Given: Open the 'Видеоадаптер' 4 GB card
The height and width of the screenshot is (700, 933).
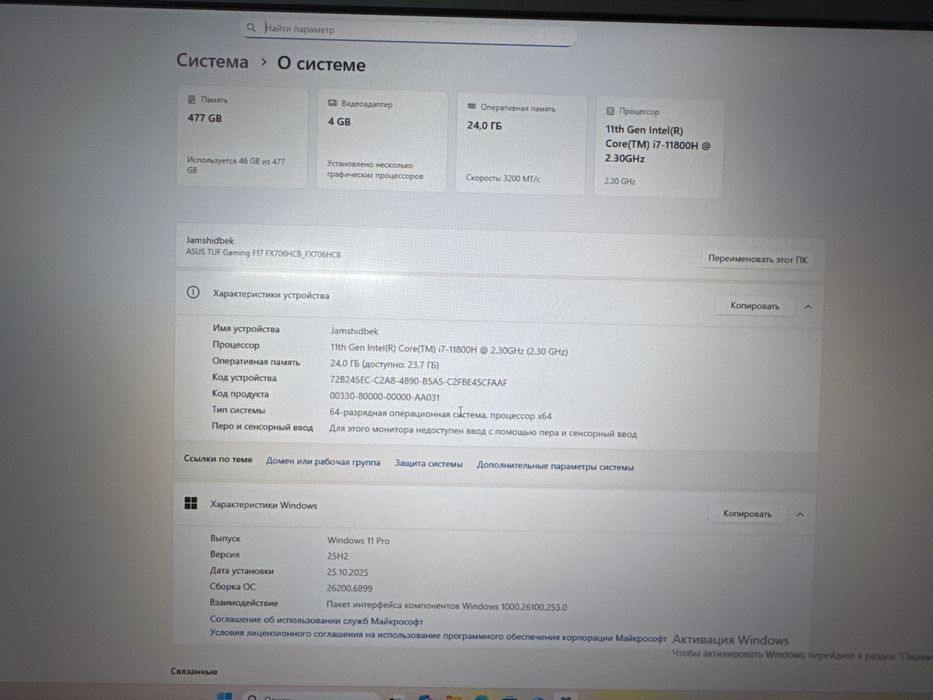Looking at the screenshot, I should (381, 140).
